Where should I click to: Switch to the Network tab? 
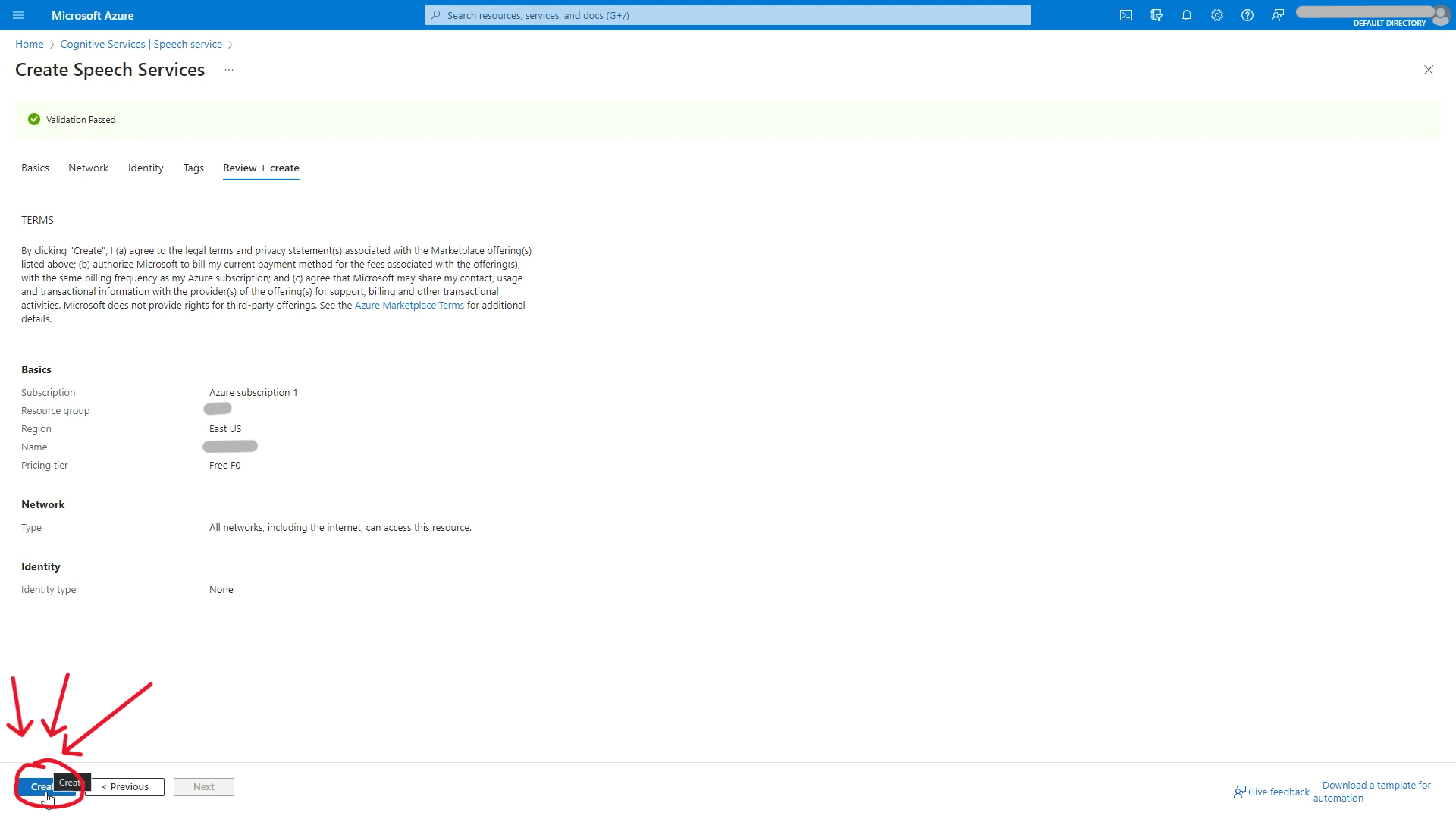[88, 168]
